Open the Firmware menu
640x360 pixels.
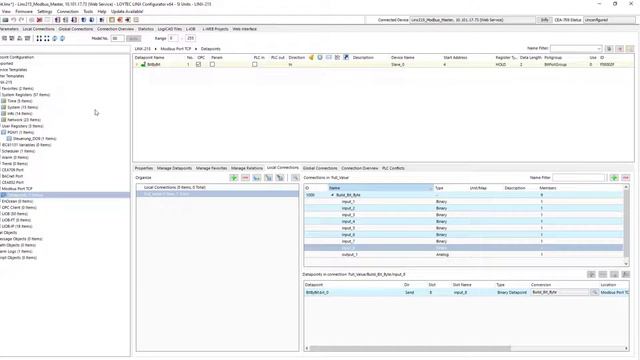coord(24,11)
